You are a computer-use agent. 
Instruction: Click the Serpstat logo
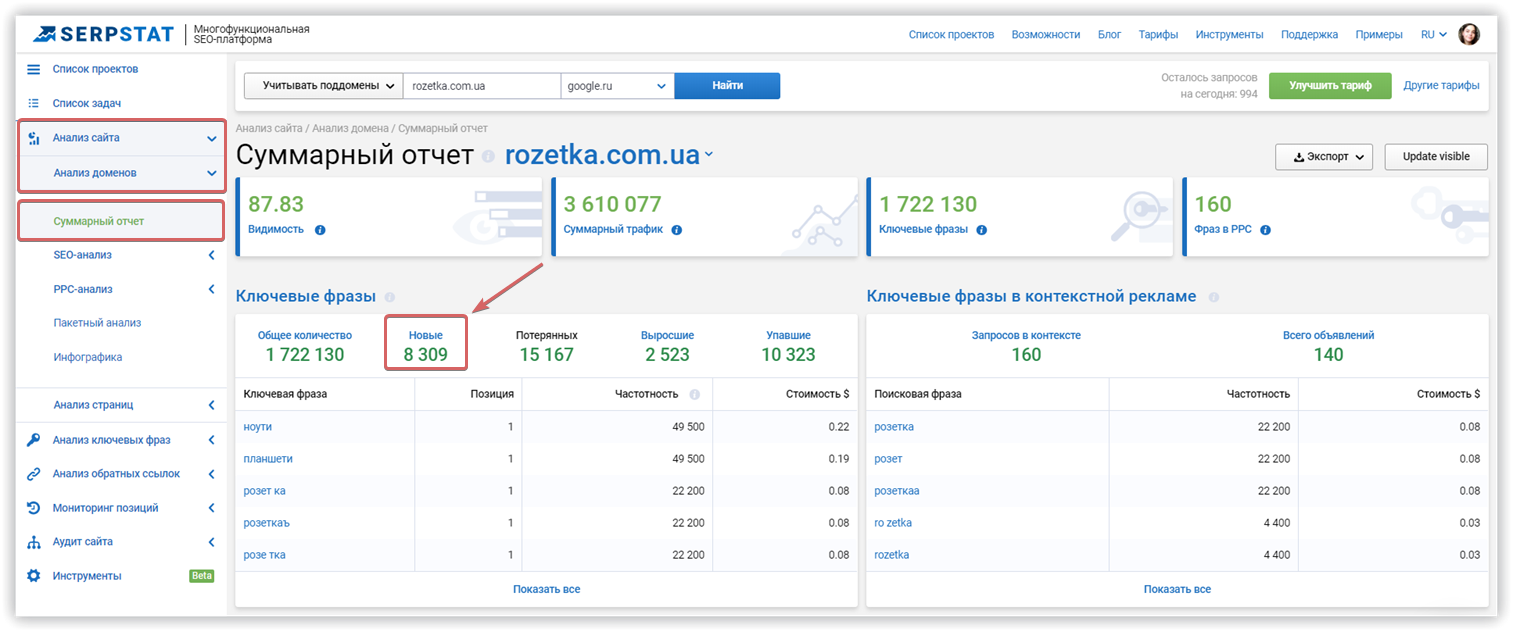tap(103, 34)
